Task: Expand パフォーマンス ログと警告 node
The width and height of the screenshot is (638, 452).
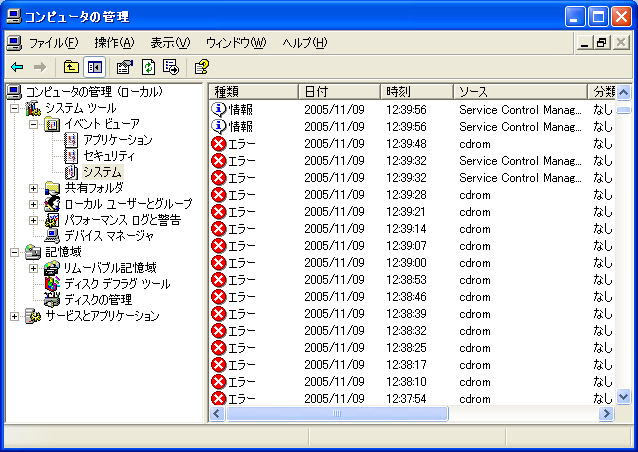Action: tap(33, 221)
